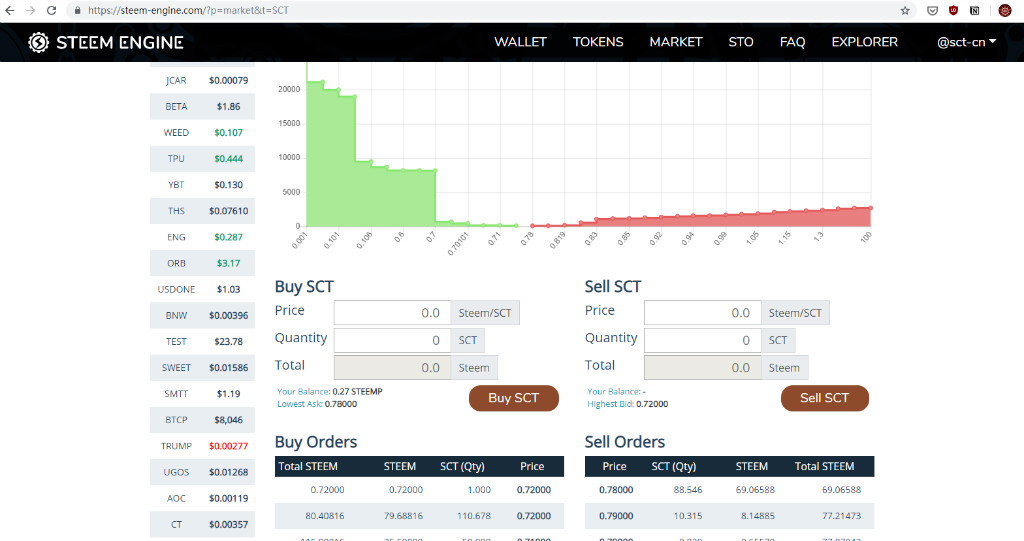Image resolution: width=1024 pixels, height=541 pixels.
Task: Open the browser profile avatar
Action: (x=1004, y=10)
